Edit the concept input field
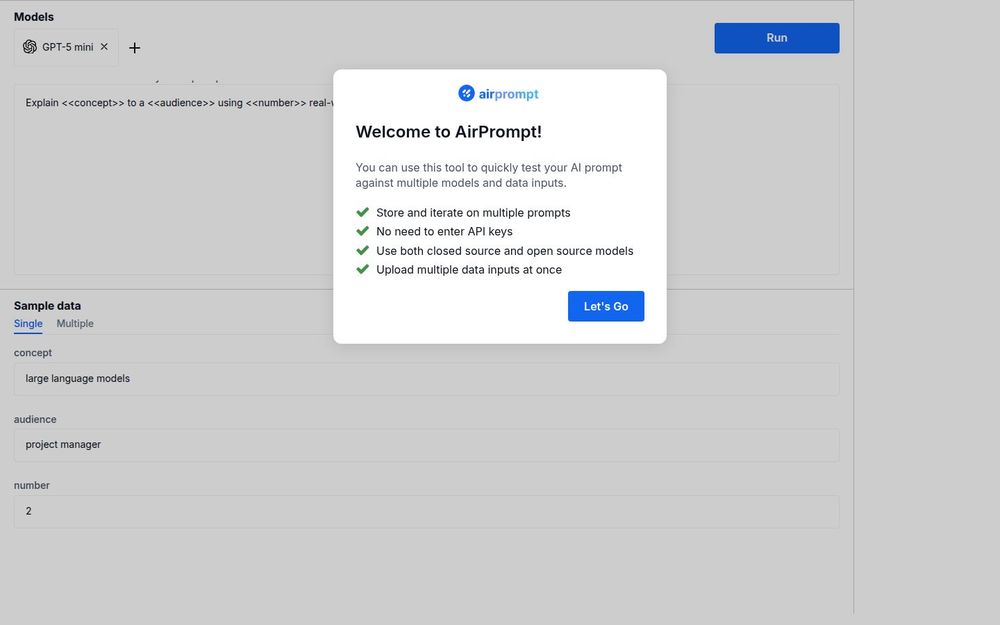1000x625 pixels. point(426,379)
